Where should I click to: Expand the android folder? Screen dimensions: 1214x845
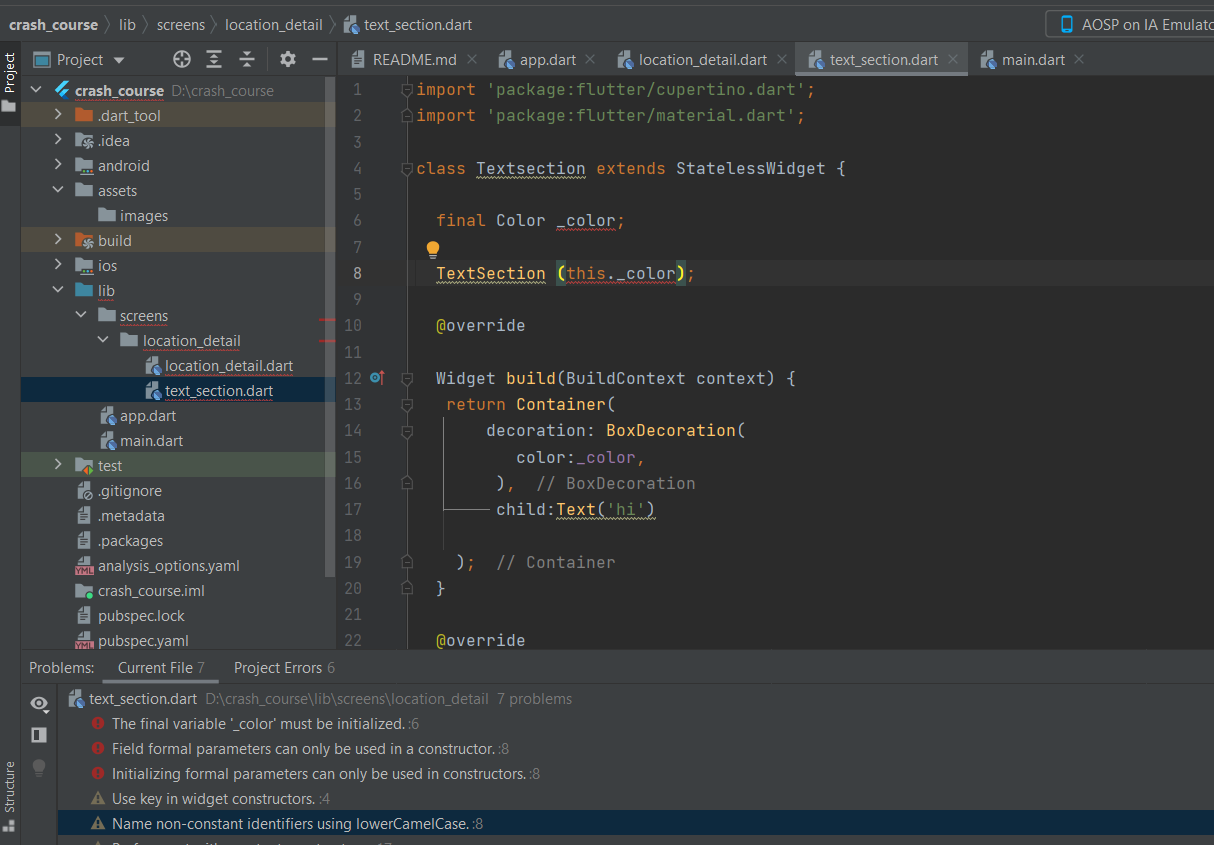click(59, 166)
